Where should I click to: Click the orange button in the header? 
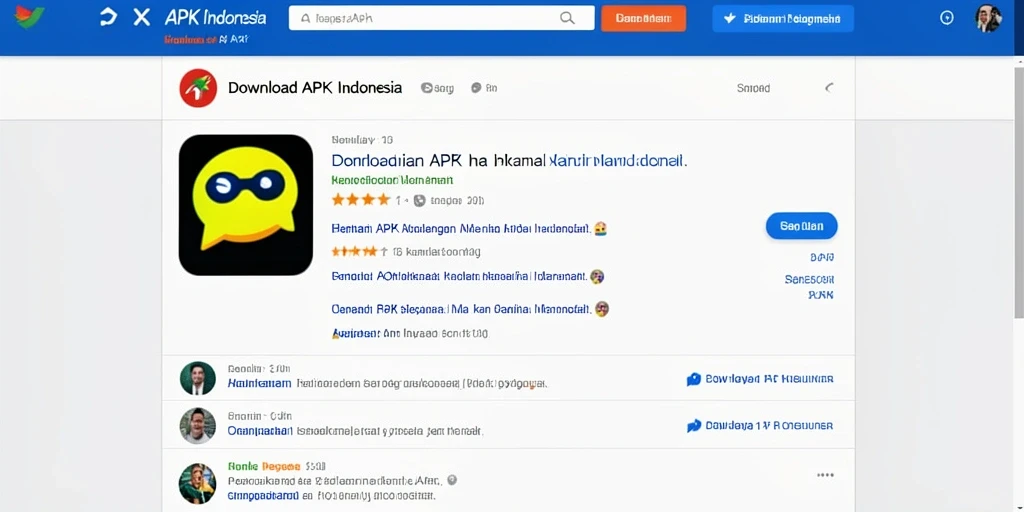643,18
